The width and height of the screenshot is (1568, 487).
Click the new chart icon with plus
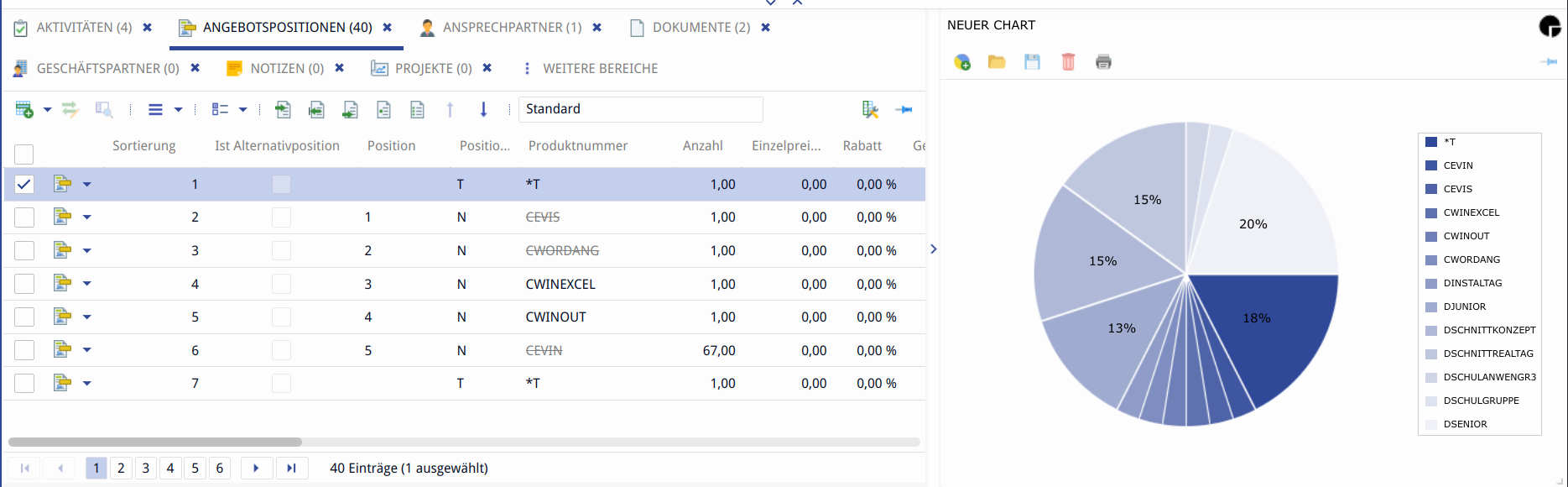pyautogui.click(x=962, y=62)
